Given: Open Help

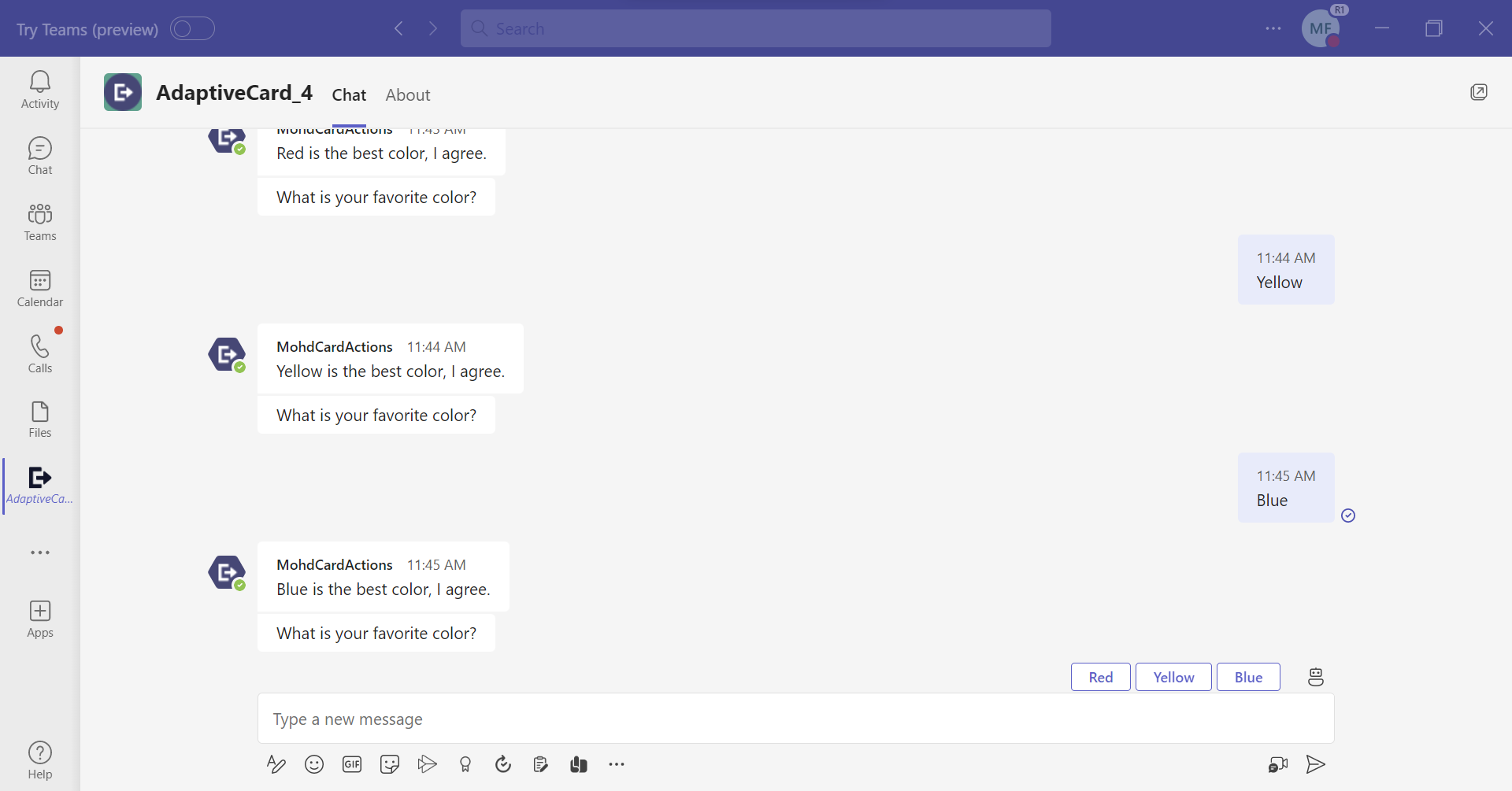Looking at the screenshot, I should pyautogui.click(x=40, y=760).
